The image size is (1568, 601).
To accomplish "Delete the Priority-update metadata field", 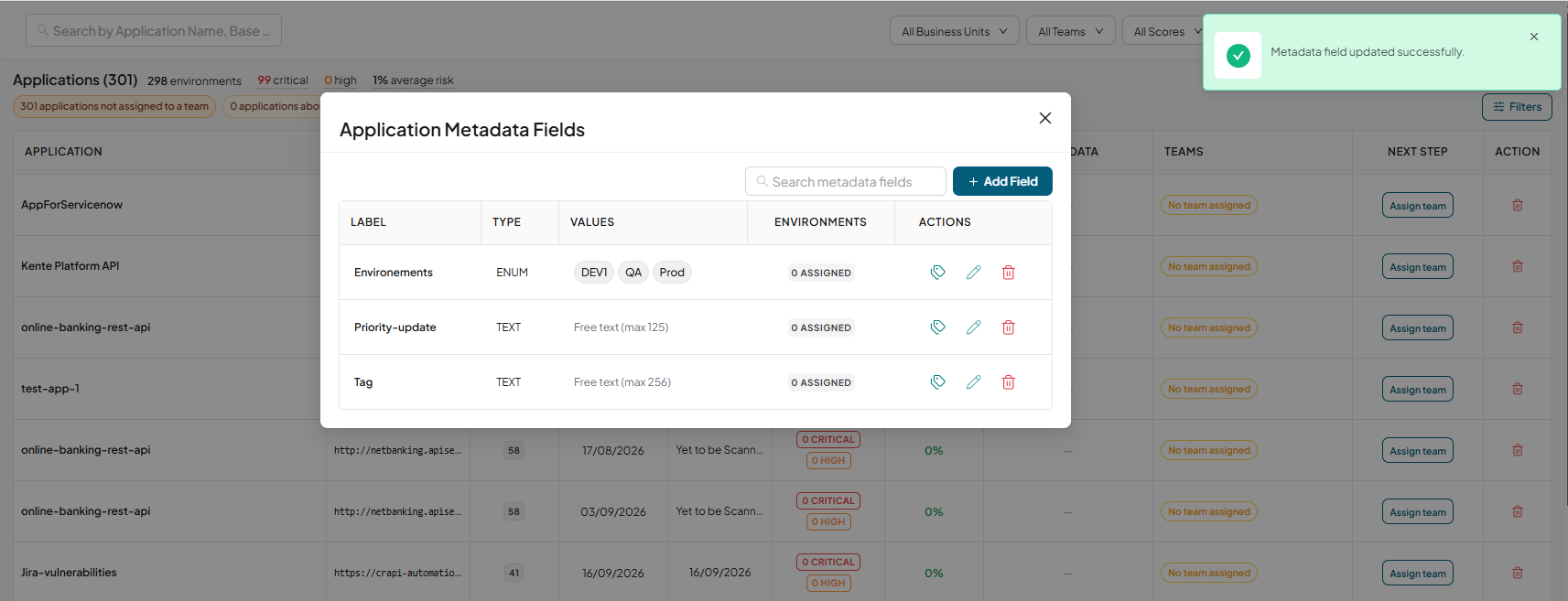I will coord(1008,327).
